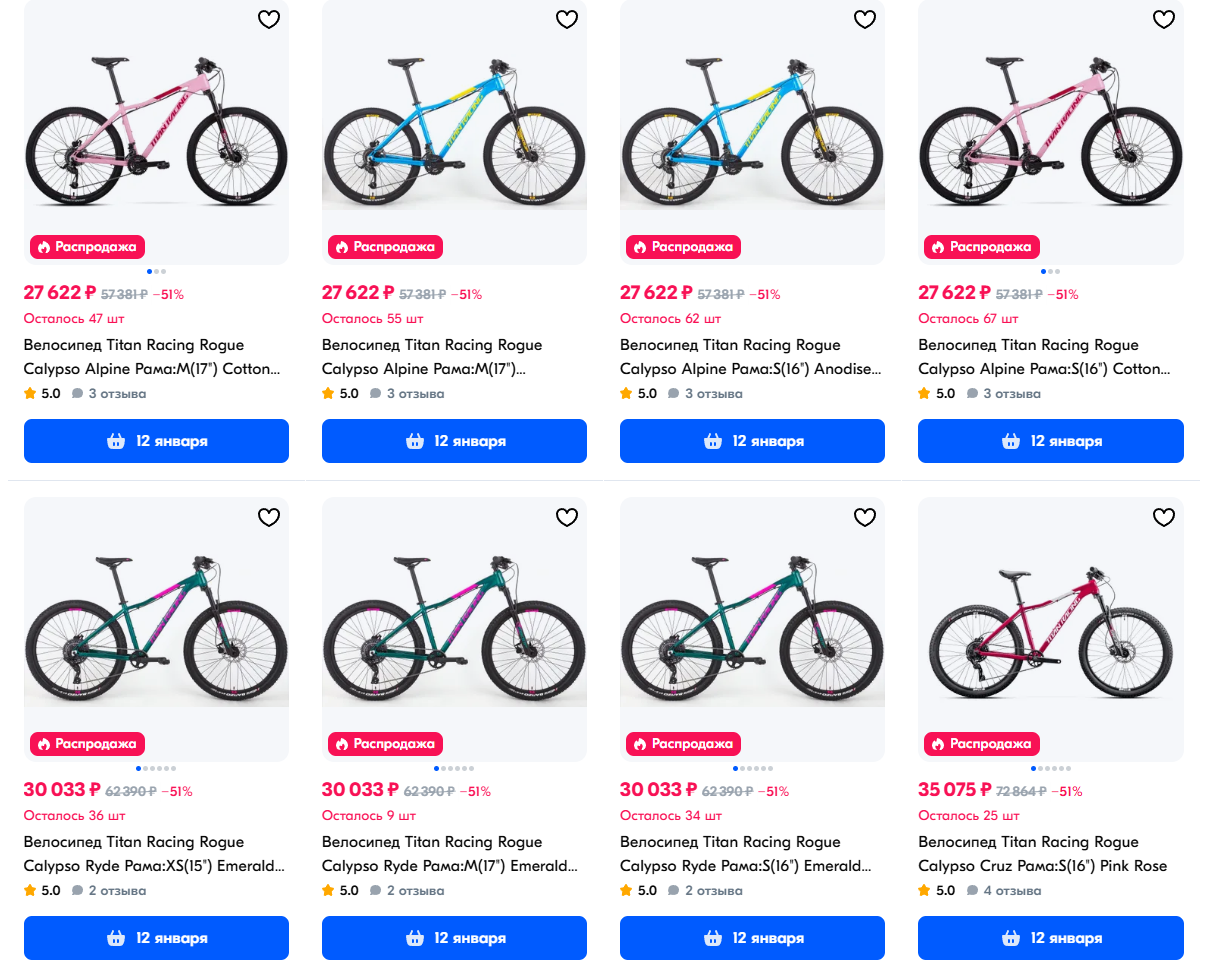Click image carousel dots under Ryde M(17") photo
This screenshot has width=1228, height=964.
point(454,769)
